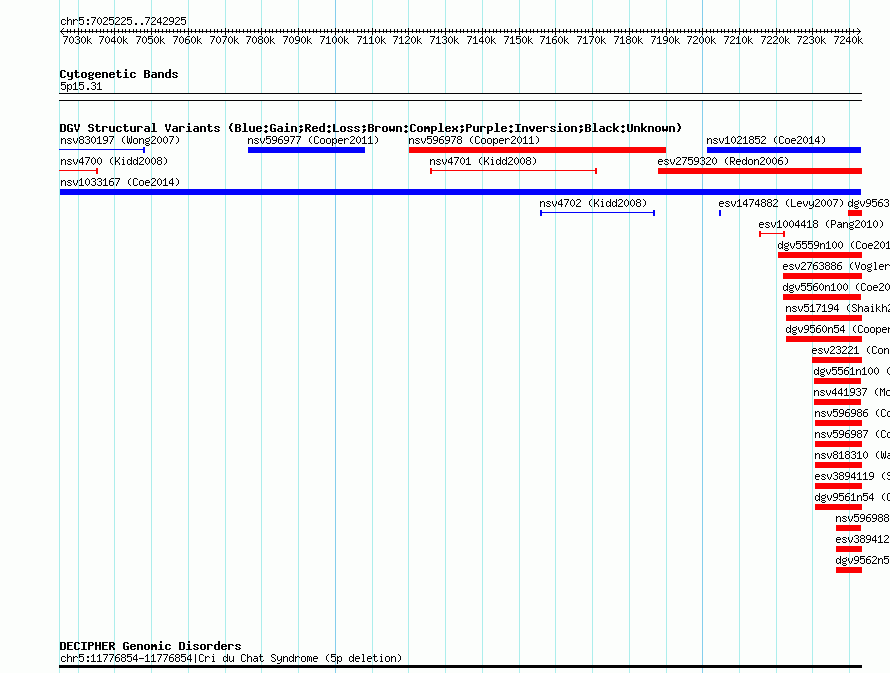Click the red nsv596978 loss bar
This screenshot has width=890, height=673.
click(537, 150)
